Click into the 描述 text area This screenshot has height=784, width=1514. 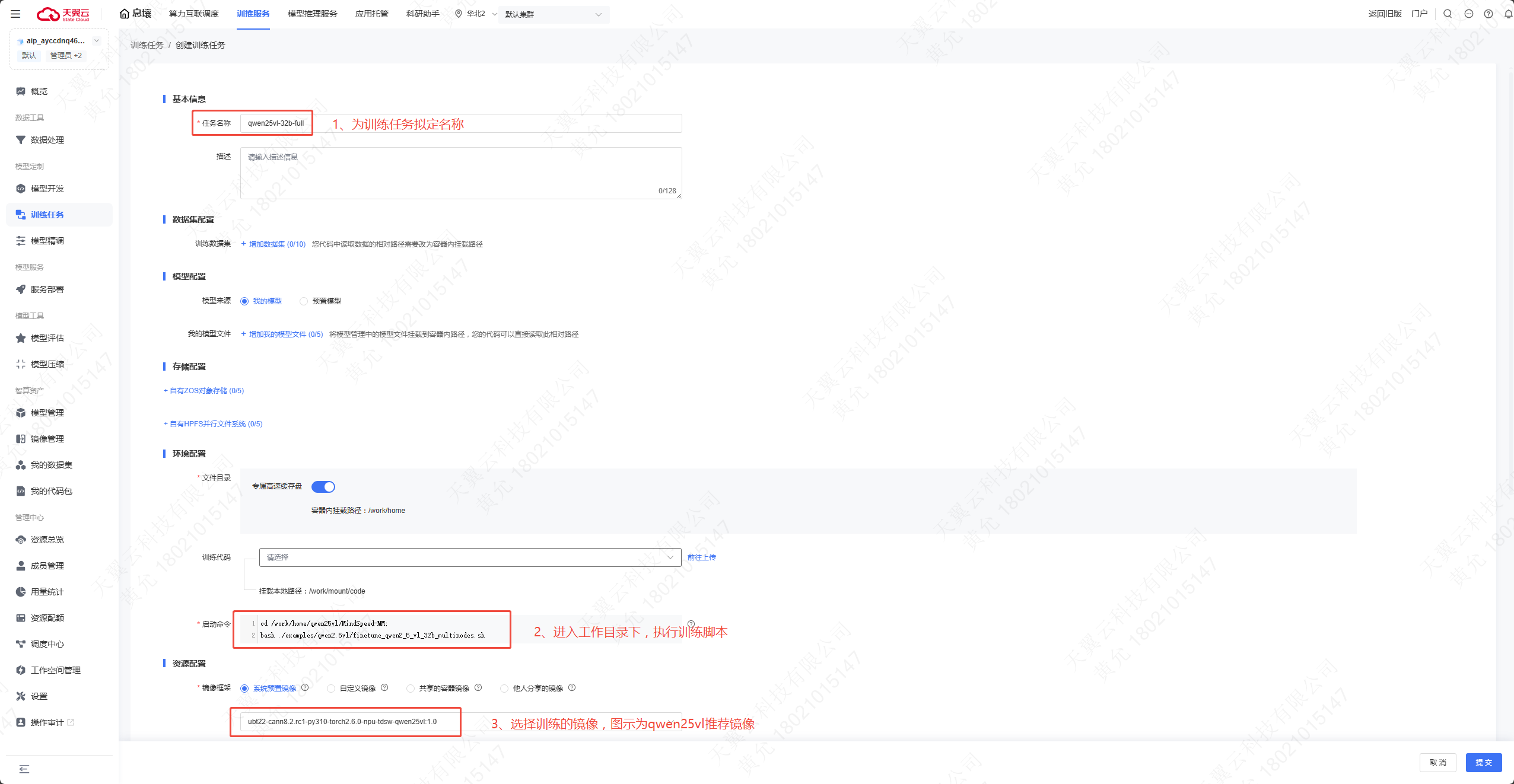coord(460,173)
